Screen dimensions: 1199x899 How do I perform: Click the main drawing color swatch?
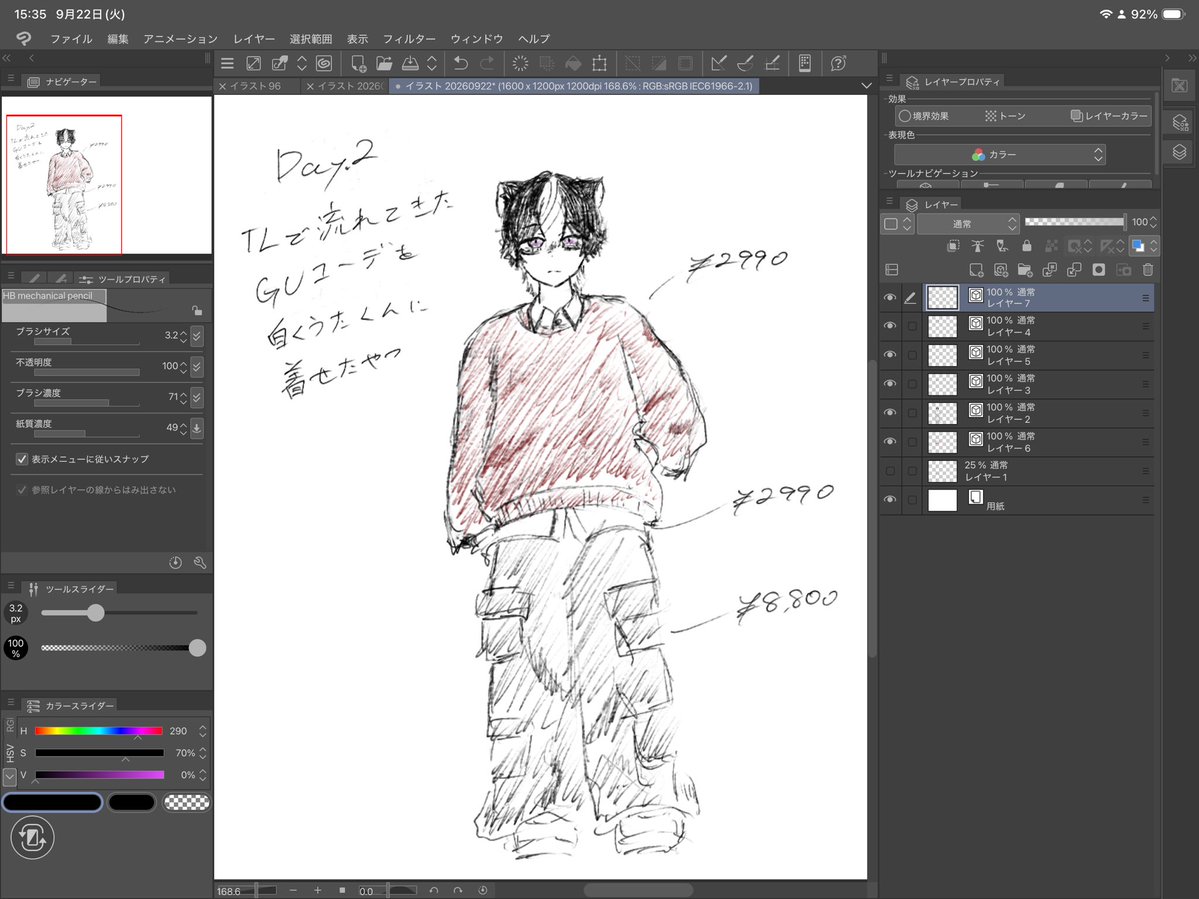(52, 802)
